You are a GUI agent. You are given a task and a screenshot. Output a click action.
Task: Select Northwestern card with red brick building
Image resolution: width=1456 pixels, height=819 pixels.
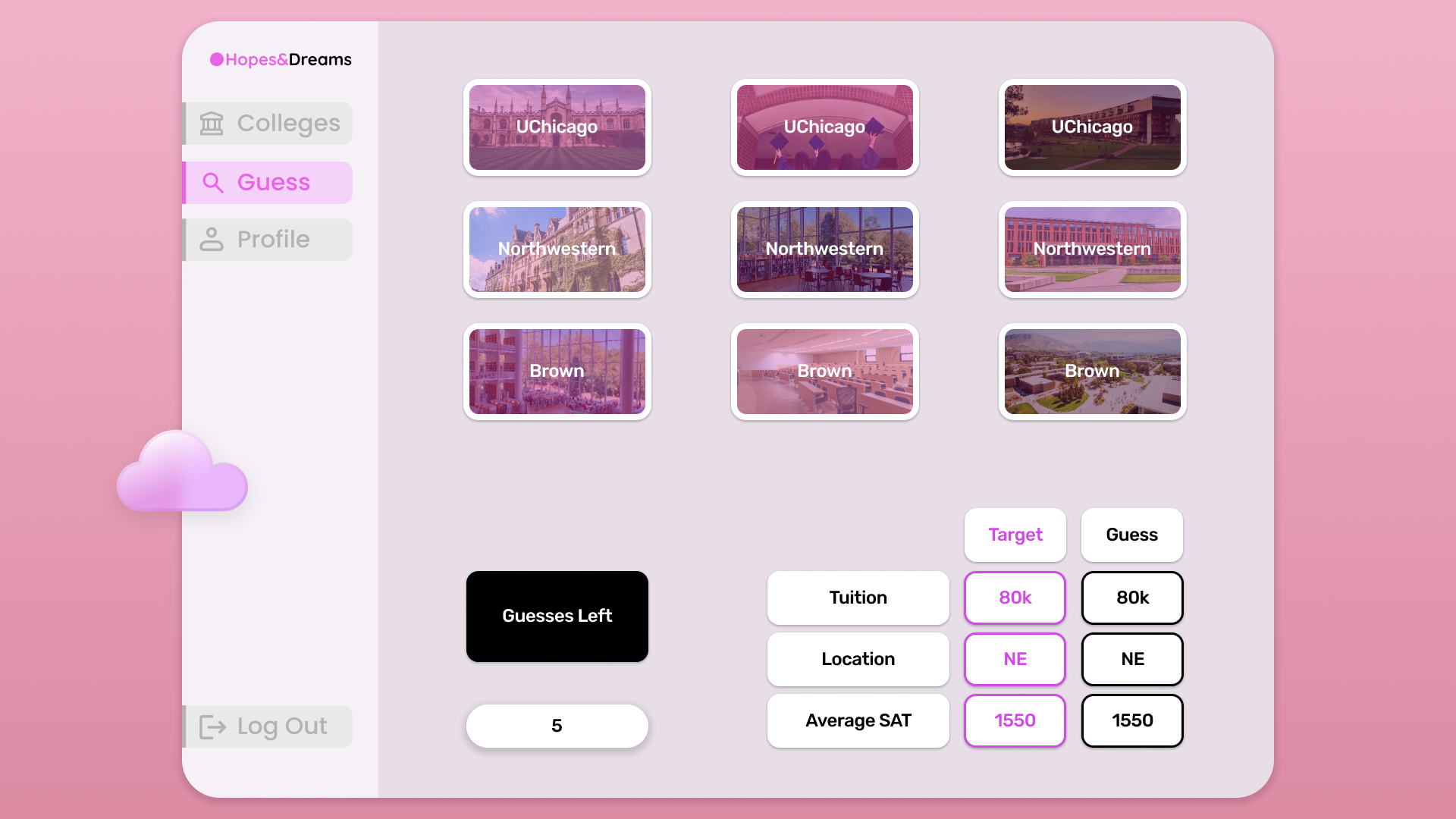pyautogui.click(x=1092, y=249)
